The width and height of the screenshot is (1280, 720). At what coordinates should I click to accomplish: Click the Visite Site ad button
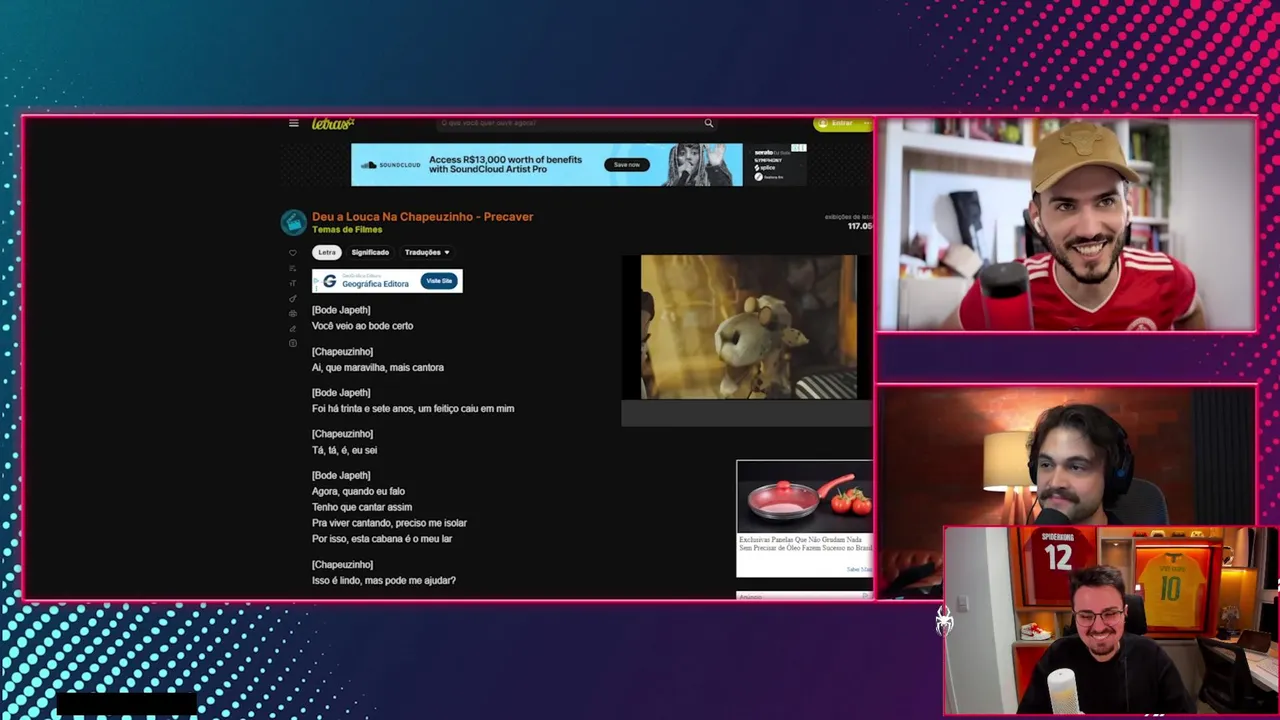439,281
